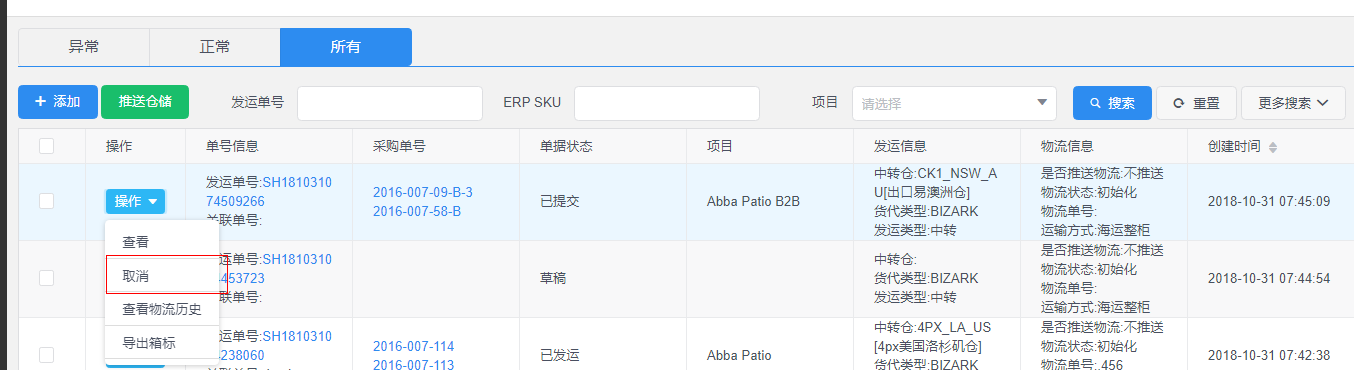Screen dimensions: 1354x370
Task: Open purchase order link 2016-007-114
Action: (x=414, y=346)
